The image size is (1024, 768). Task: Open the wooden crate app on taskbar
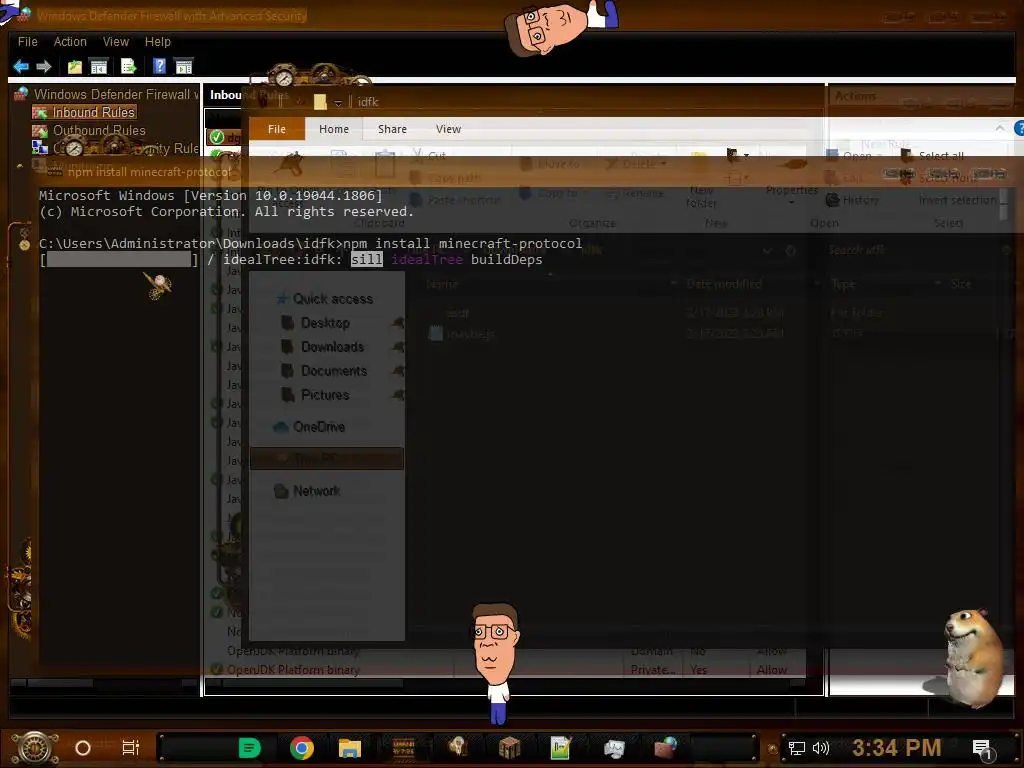[x=509, y=748]
